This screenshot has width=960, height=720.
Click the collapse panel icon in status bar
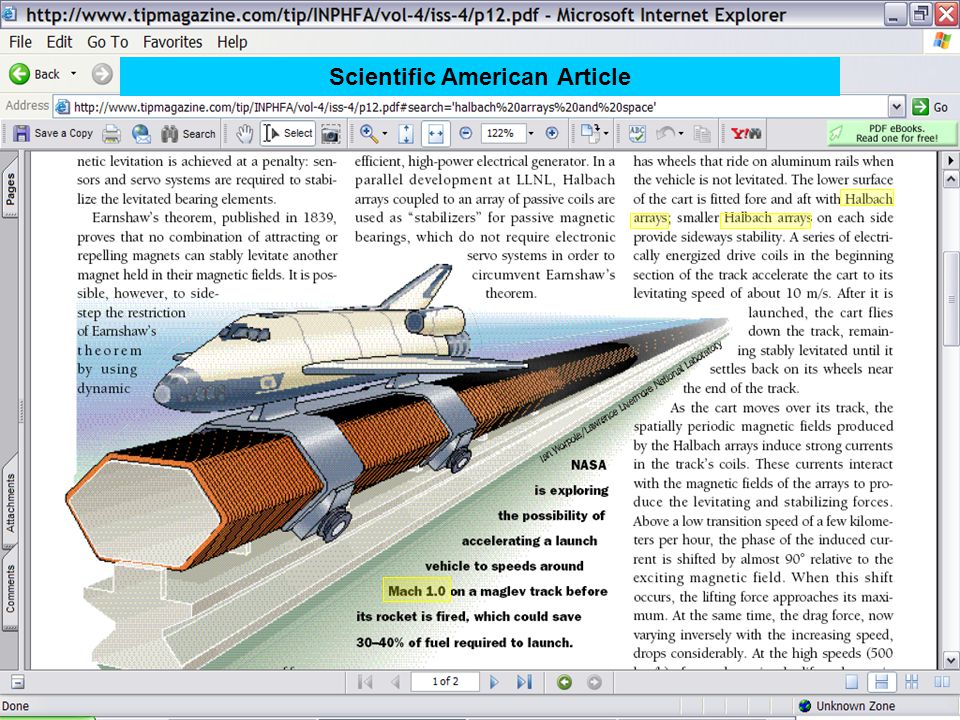18,681
